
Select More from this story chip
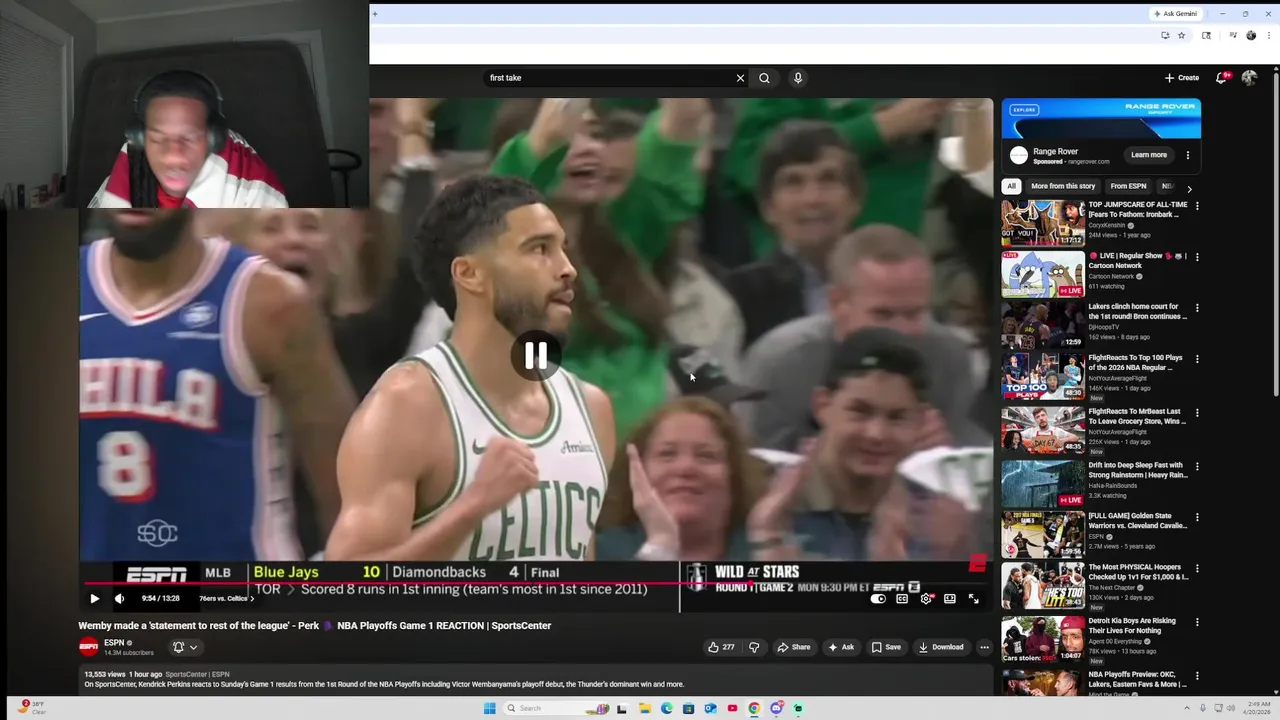tap(1063, 186)
